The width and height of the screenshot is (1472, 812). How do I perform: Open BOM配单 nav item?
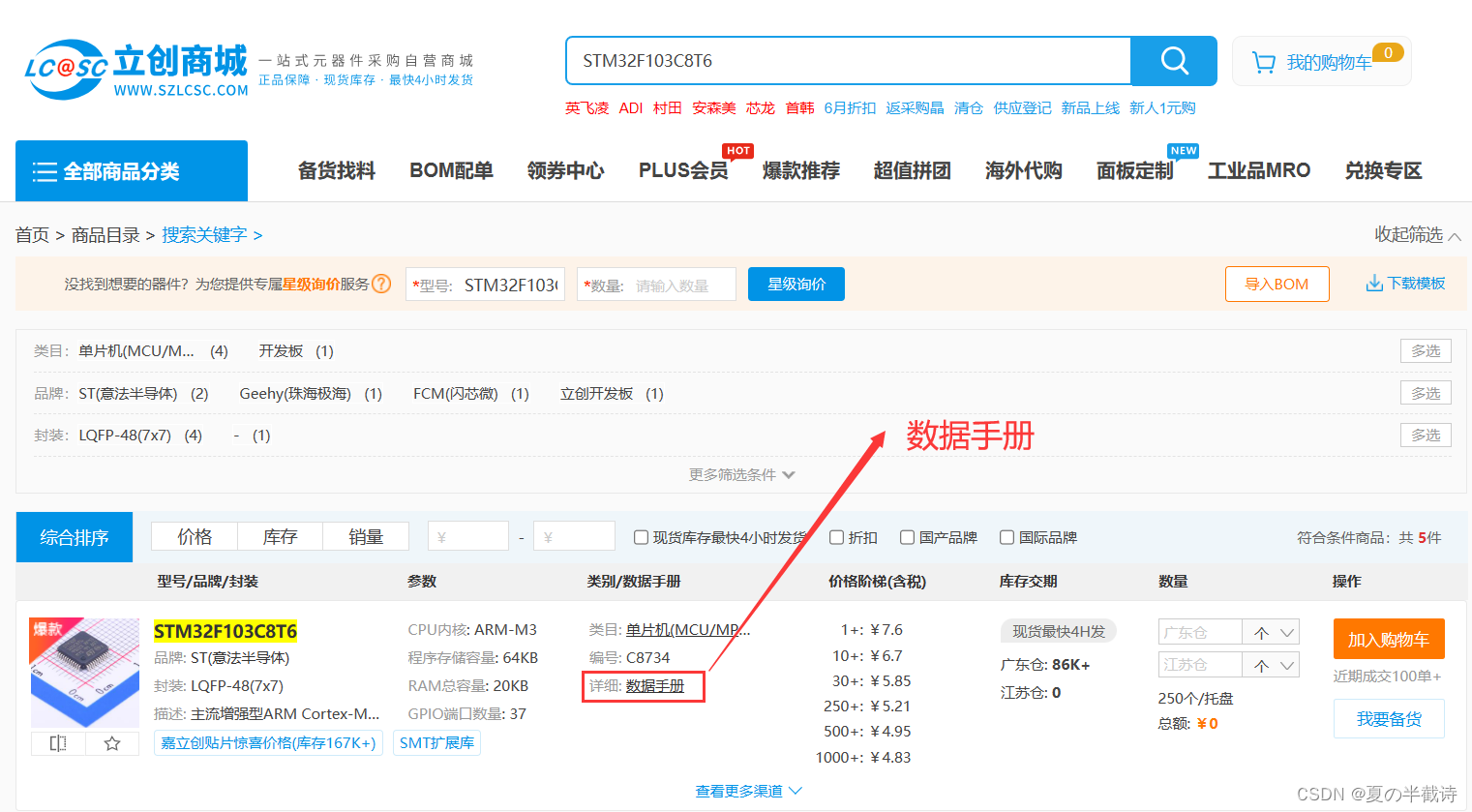[x=451, y=170]
